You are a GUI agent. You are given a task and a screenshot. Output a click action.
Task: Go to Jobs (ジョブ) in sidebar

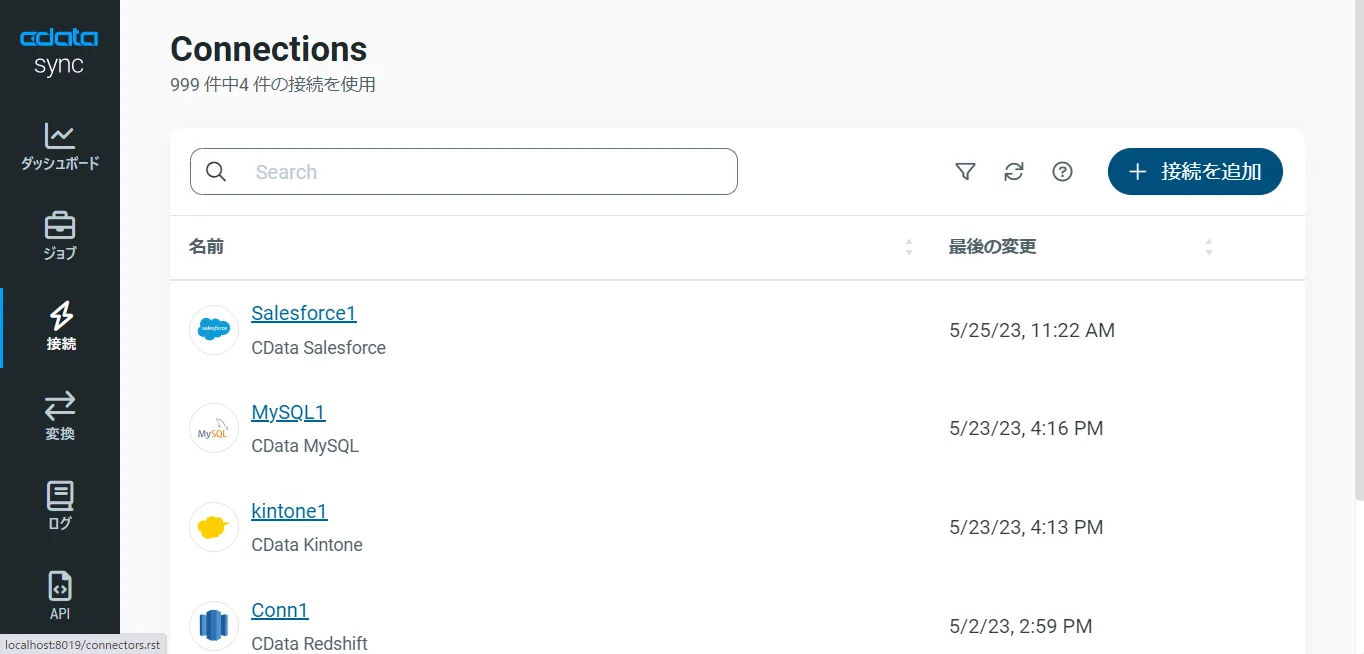tap(60, 236)
